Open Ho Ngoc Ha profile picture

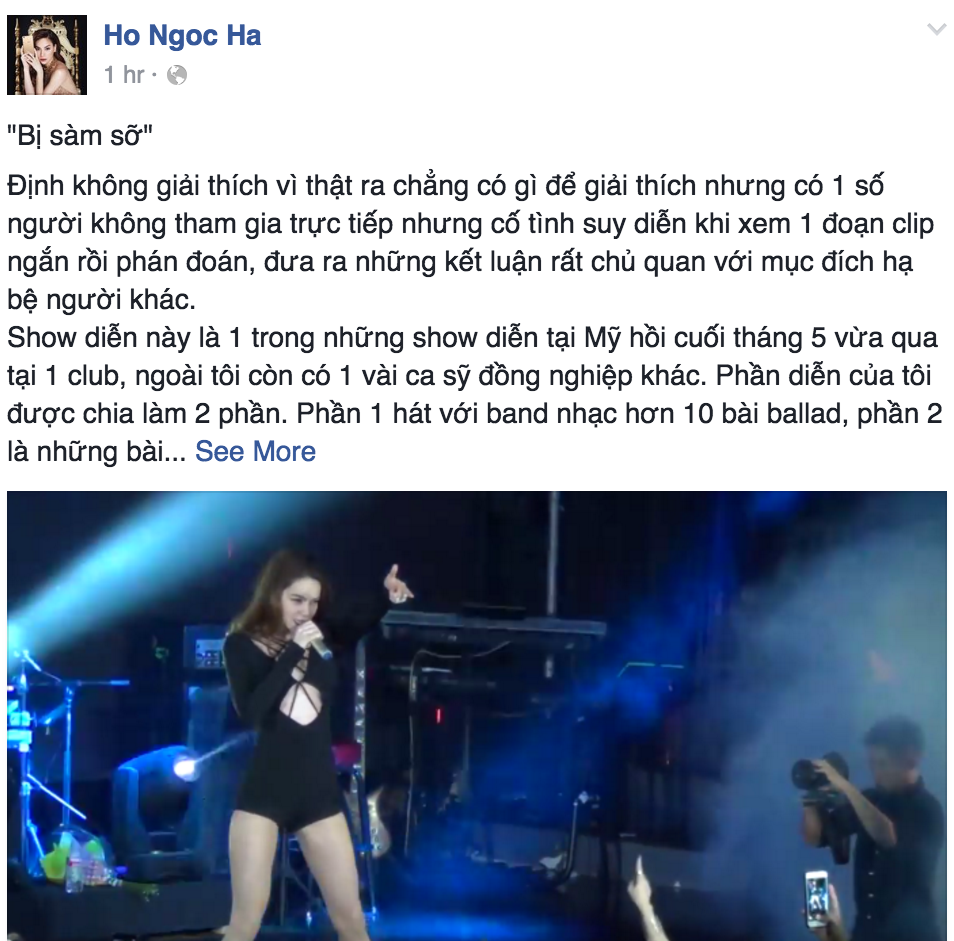(x=47, y=55)
